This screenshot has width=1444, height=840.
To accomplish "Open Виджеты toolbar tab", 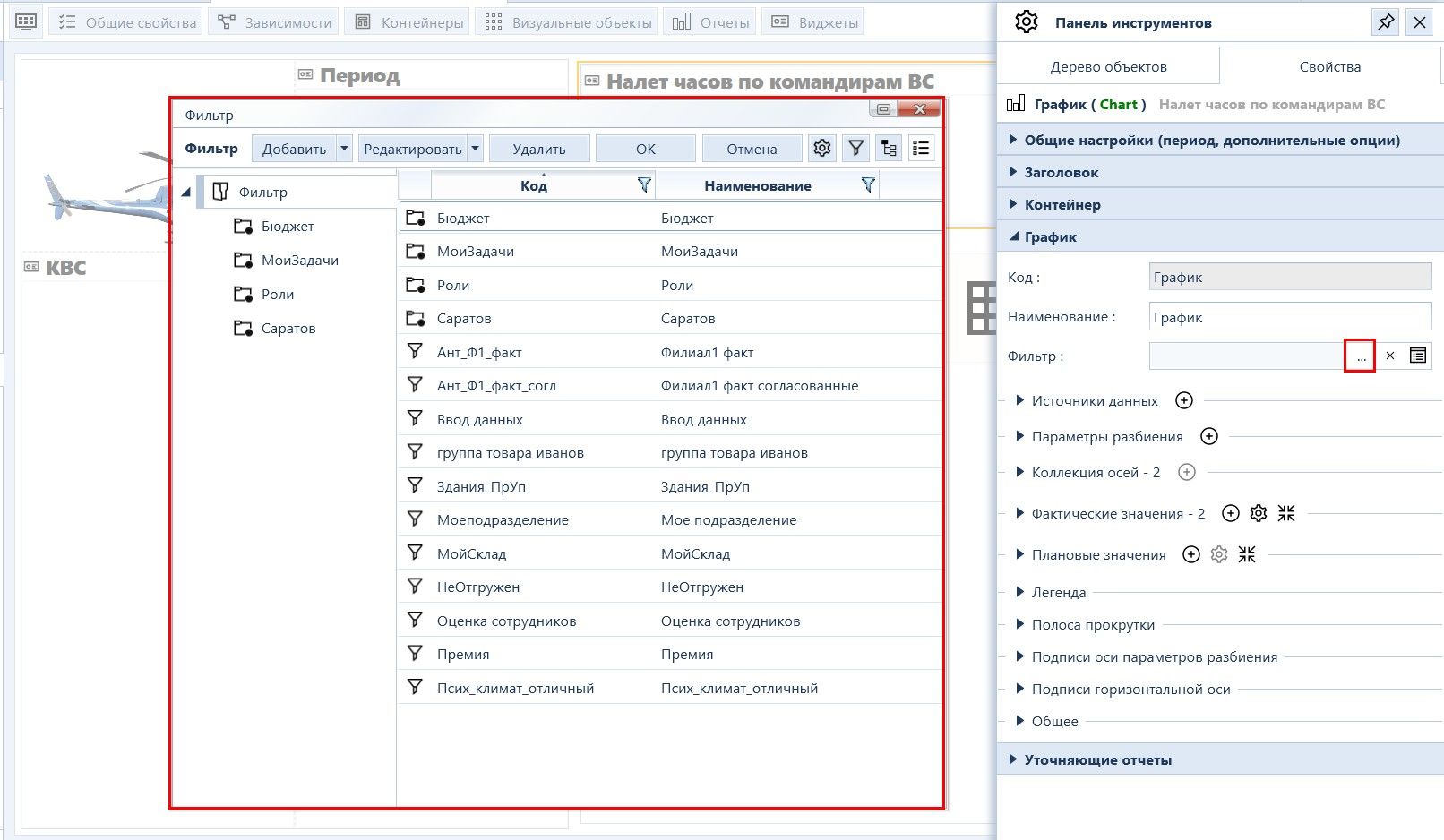I will 813,22.
